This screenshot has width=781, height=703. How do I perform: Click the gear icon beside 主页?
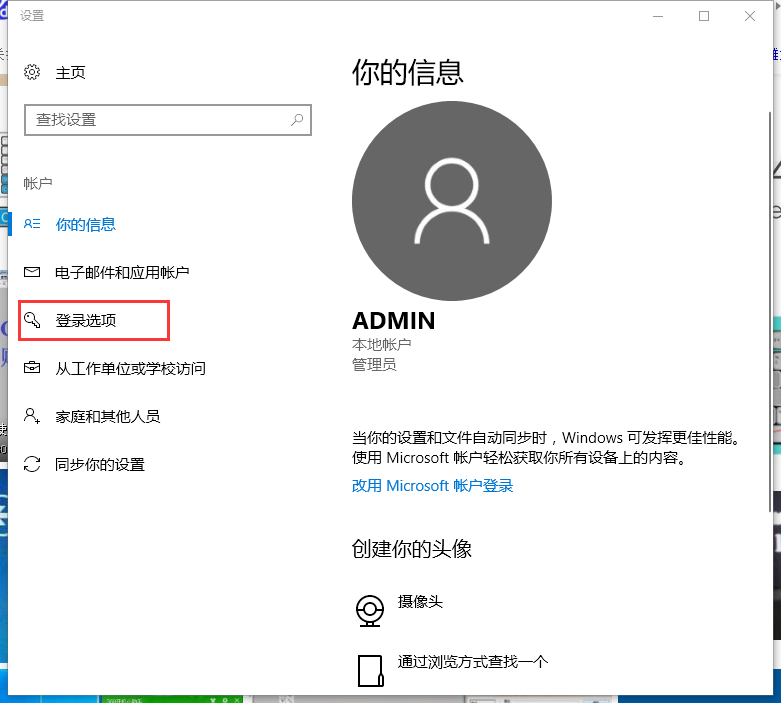pyautogui.click(x=32, y=73)
